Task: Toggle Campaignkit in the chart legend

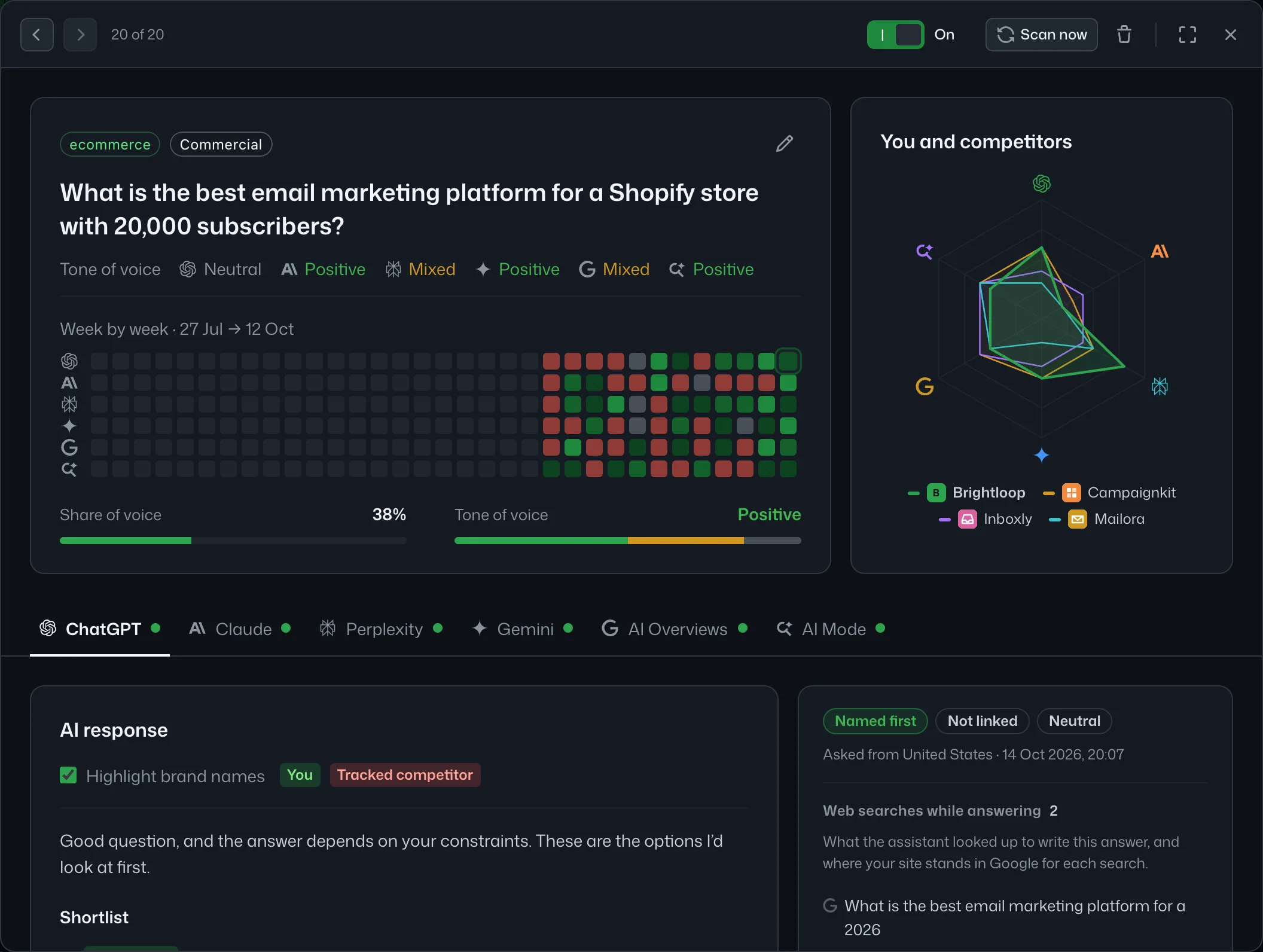Action: point(1109,493)
